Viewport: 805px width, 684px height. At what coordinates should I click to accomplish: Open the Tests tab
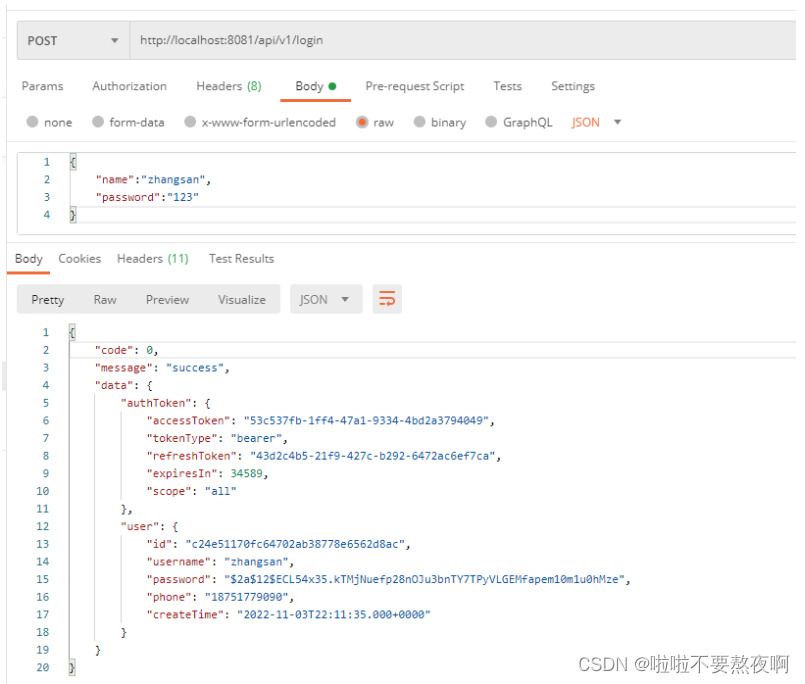[x=507, y=86]
